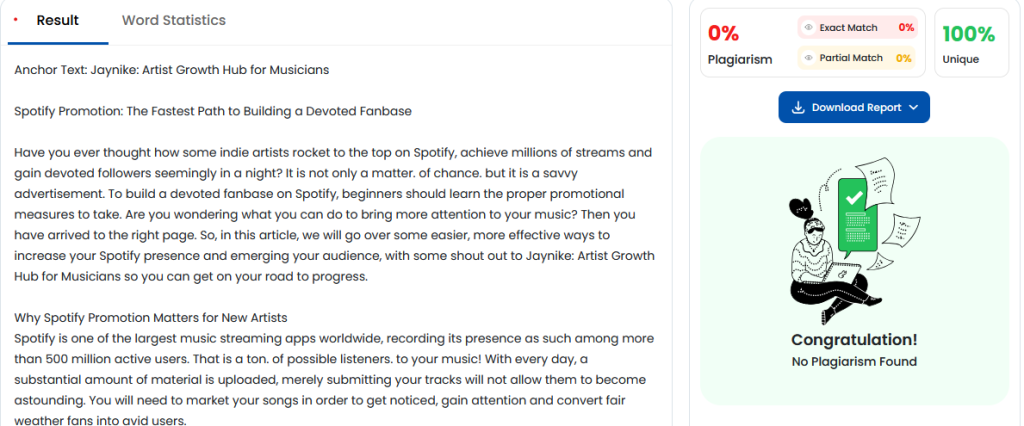Click the black heart shape in illustration
The height and width of the screenshot is (426, 1024).
tap(799, 208)
